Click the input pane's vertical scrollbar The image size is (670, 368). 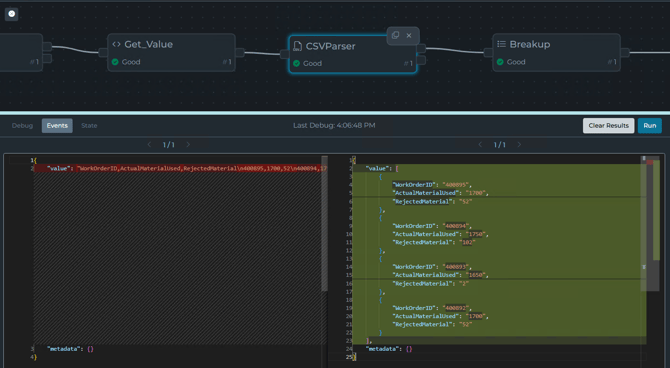pyautogui.click(x=324, y=224)
